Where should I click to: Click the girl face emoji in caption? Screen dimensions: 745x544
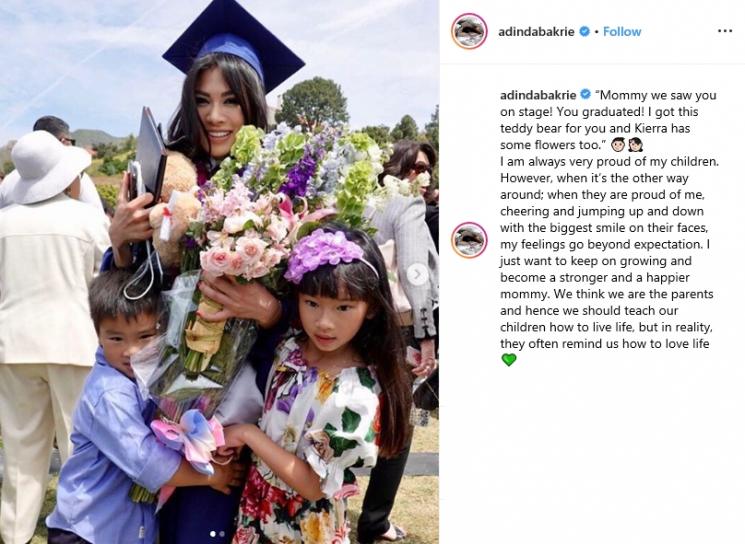point(635,144)
